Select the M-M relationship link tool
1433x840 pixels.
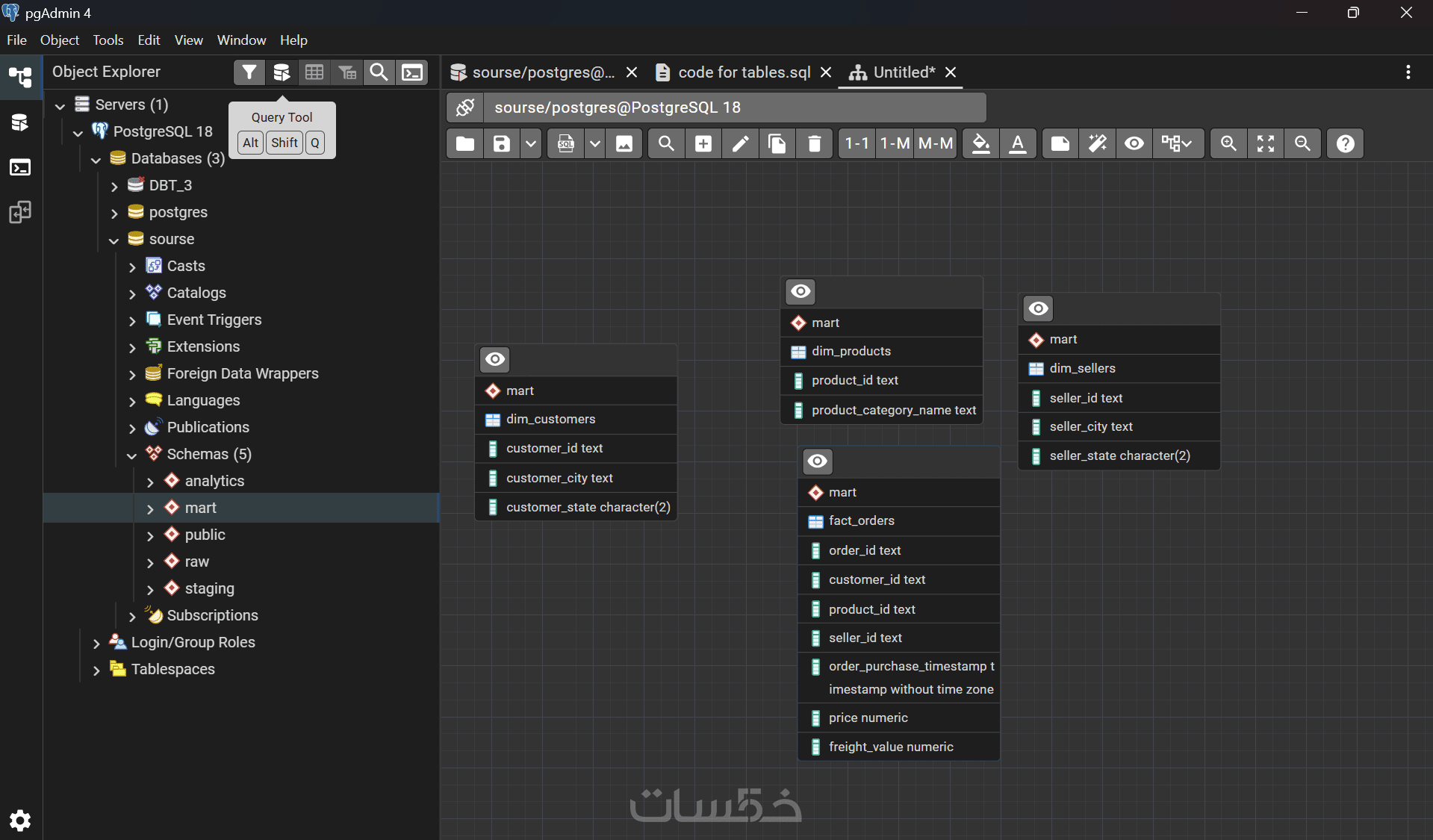936,143
